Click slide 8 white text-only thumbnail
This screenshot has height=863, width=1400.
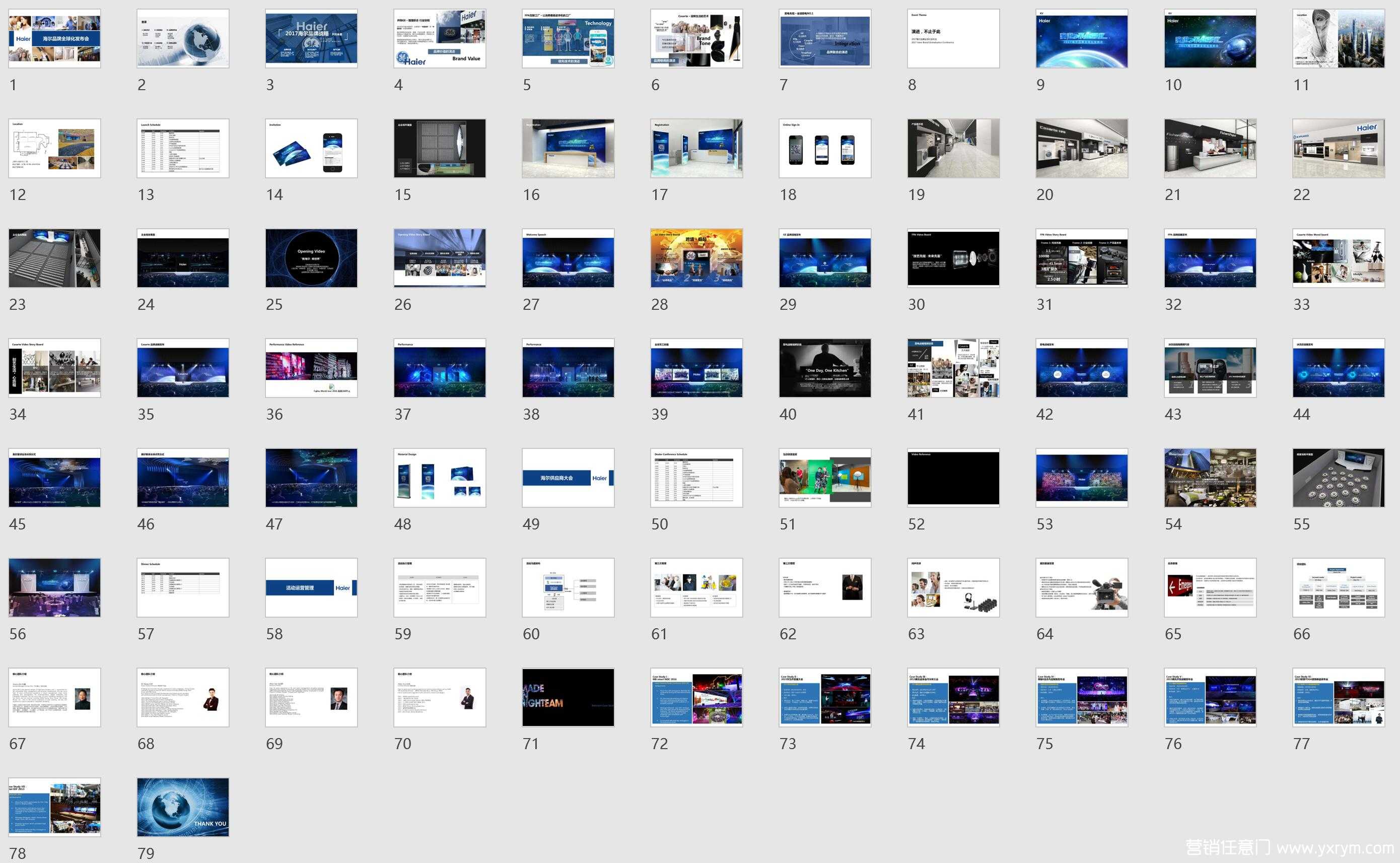[953, 38]
